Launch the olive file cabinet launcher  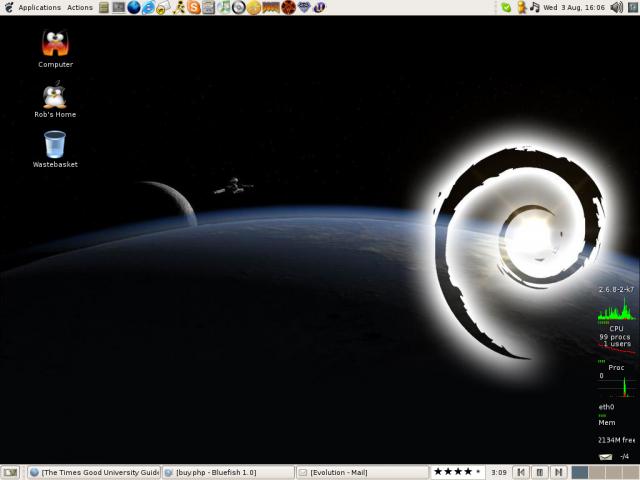tap(104, 7)
